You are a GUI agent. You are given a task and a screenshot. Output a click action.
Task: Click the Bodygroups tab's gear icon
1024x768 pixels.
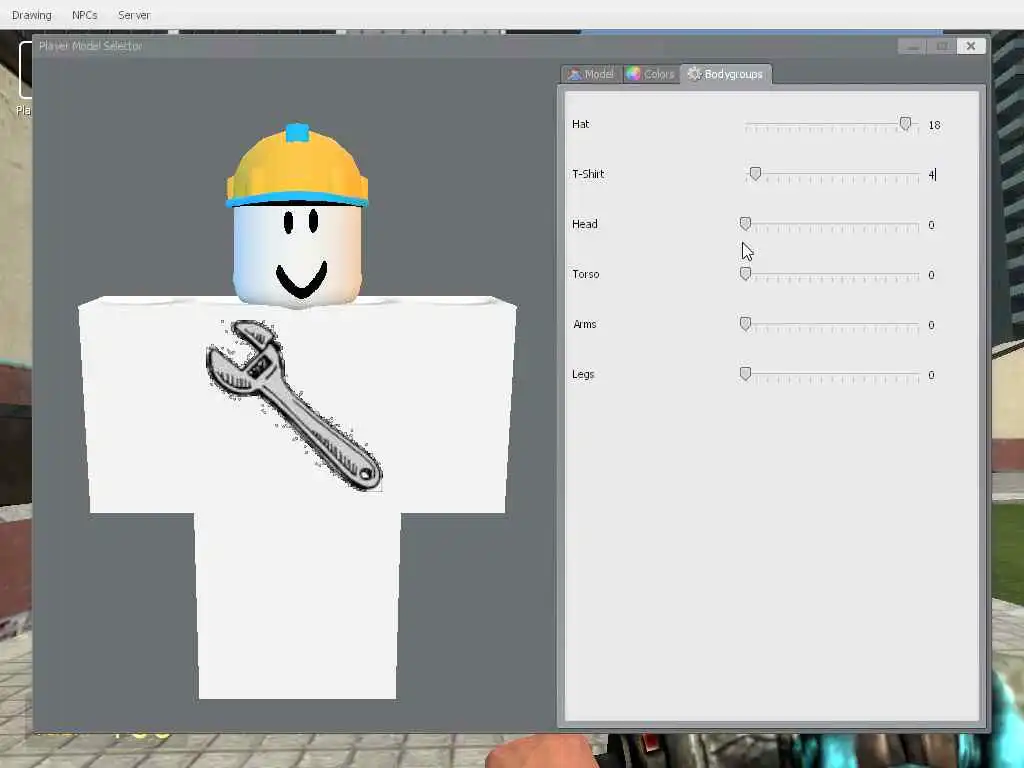tap(694, 73)
